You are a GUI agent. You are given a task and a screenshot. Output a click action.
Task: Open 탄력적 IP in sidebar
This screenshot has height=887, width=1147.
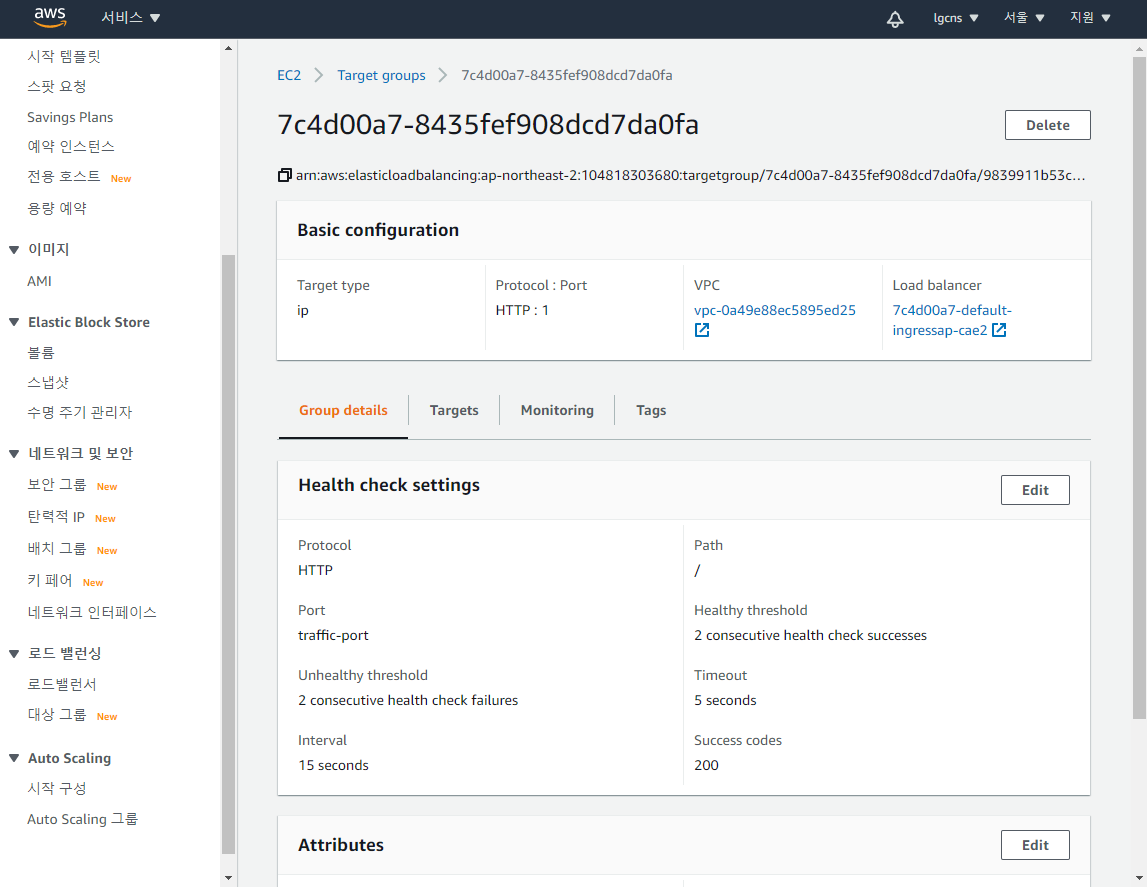pyautogui.click(x=56, y=517)
